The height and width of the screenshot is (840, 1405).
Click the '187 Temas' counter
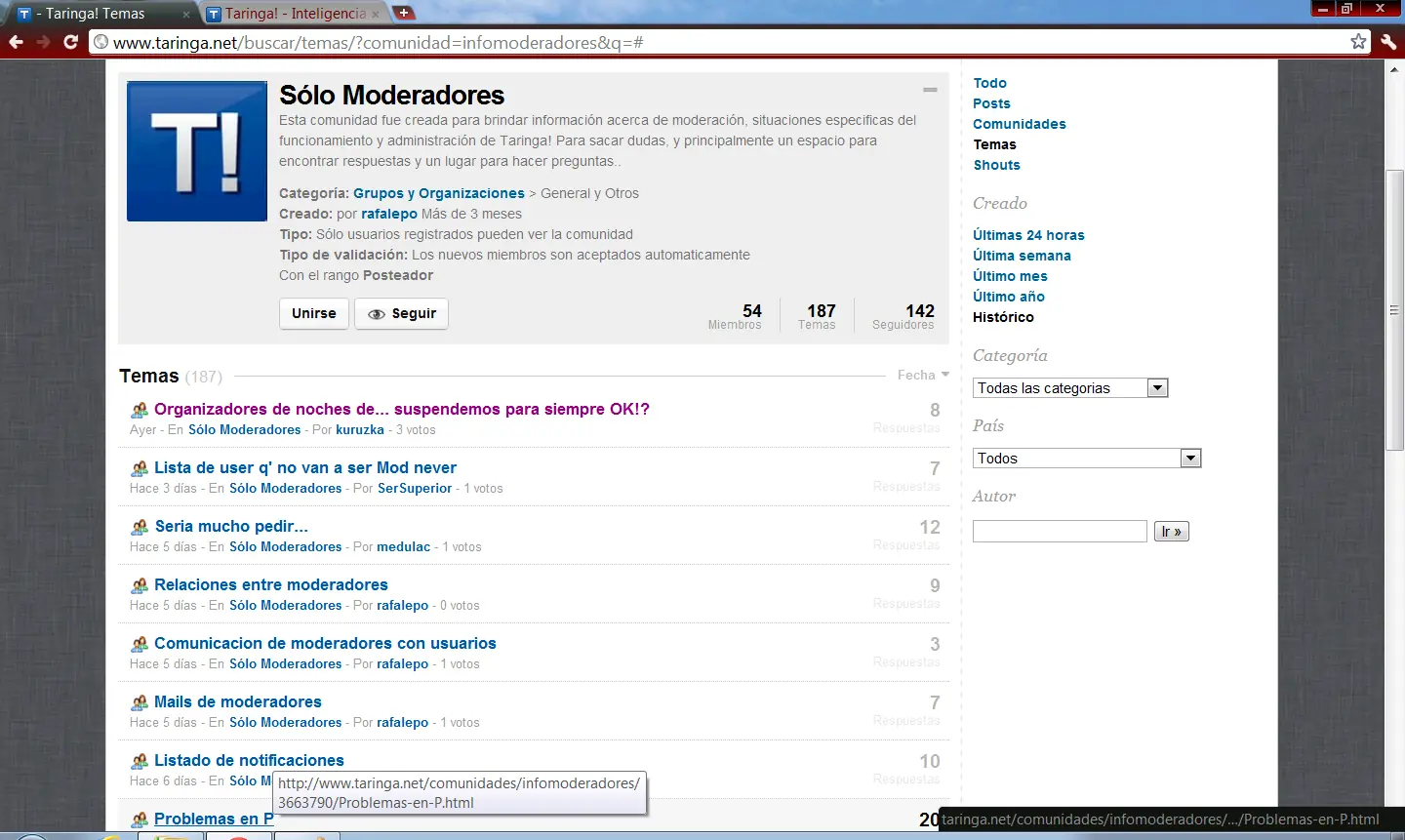pos(818,316)
